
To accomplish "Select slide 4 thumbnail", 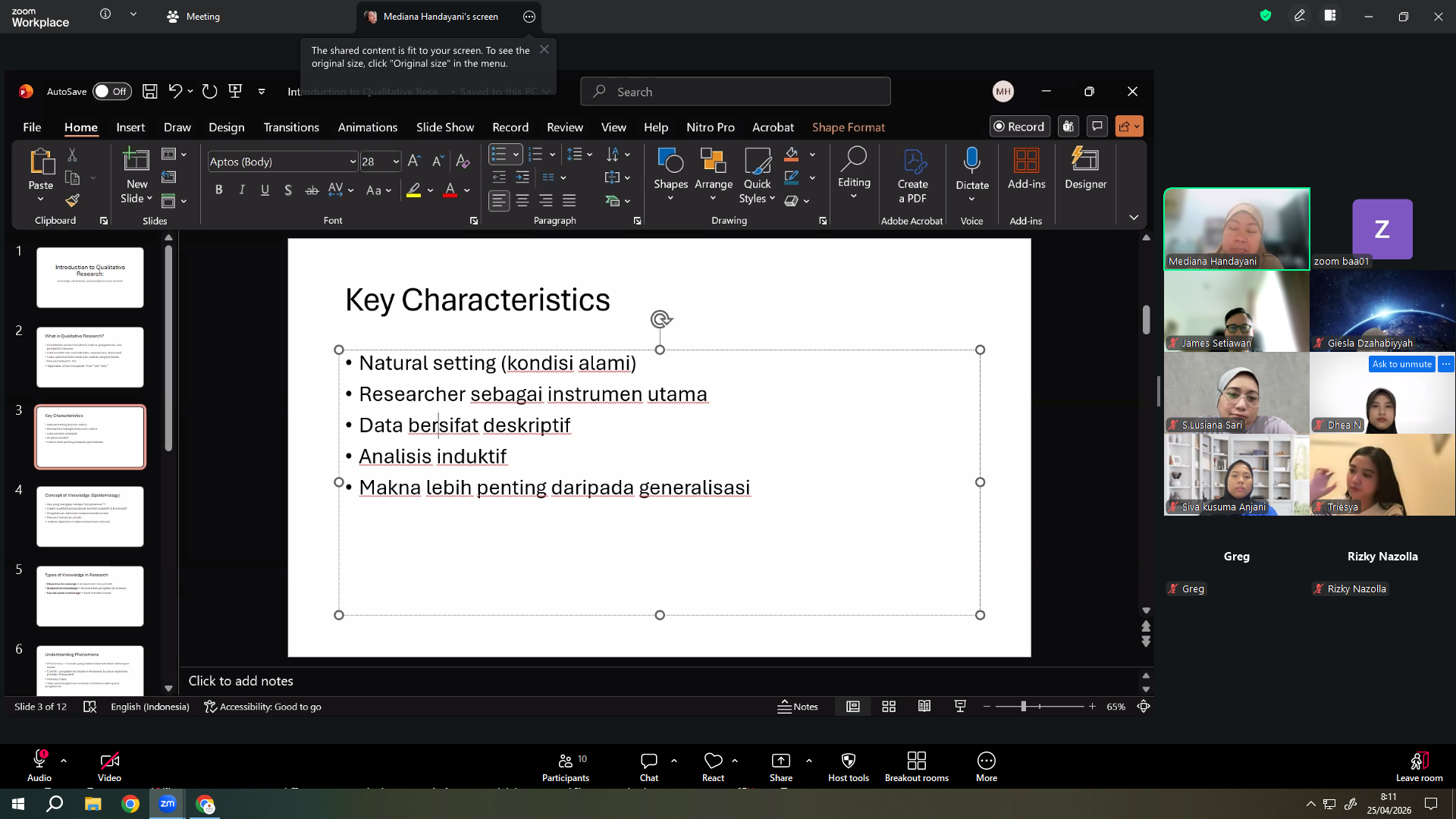I will pyautogui.click(x=90, y=516).
